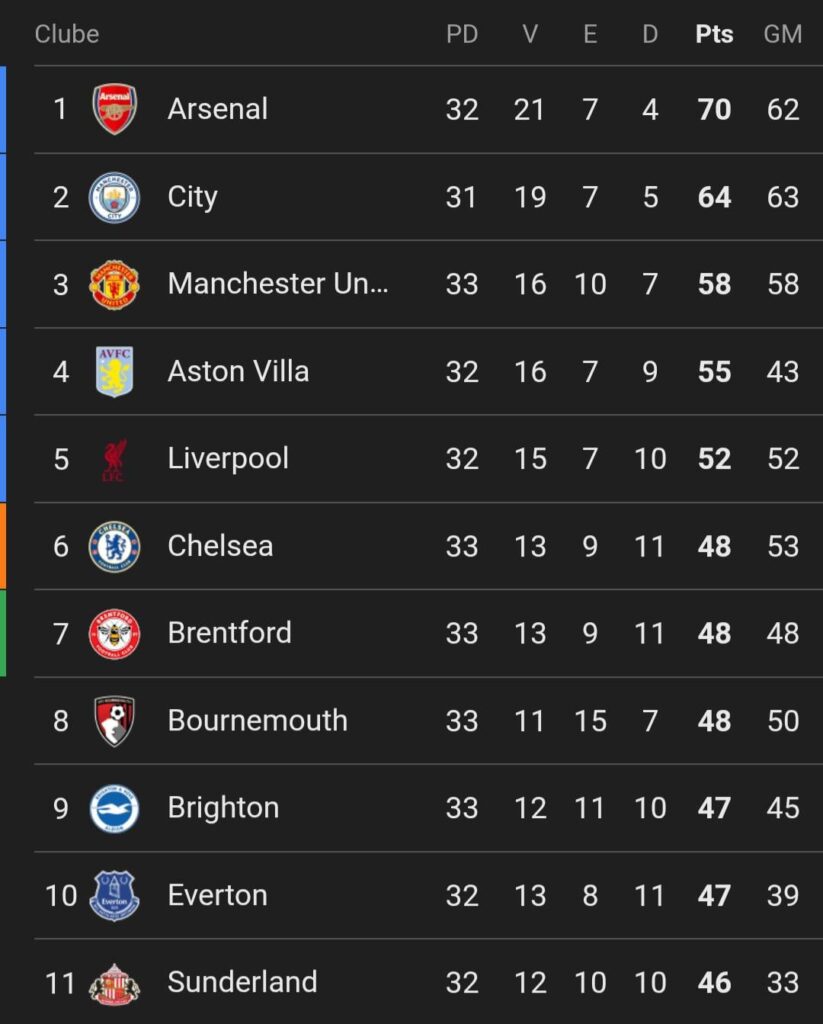Click the Bournemouth club crest
This screenshot has width=823, height=1024.
pos(114,721)
